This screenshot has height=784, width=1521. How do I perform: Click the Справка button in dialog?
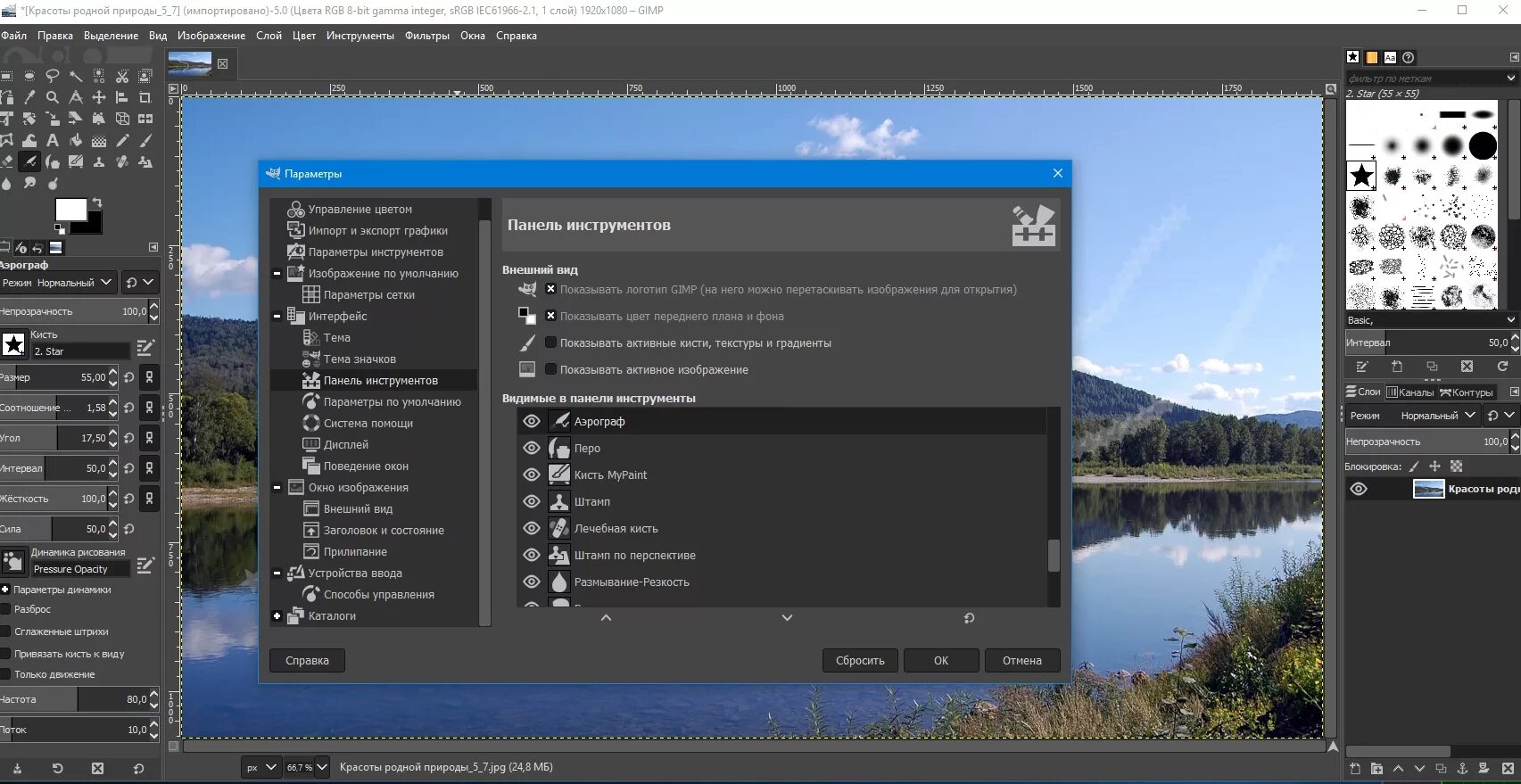[x=307, y=660]
